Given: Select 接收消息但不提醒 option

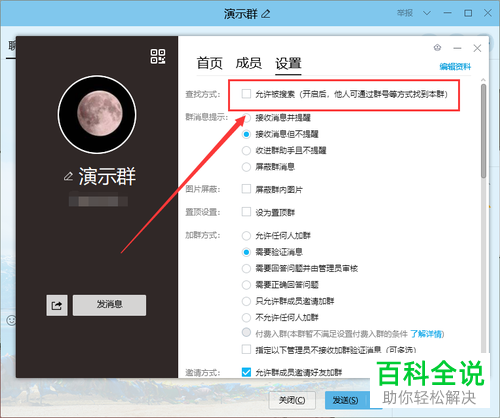Looking at the screenshot, I should point(246,134).
